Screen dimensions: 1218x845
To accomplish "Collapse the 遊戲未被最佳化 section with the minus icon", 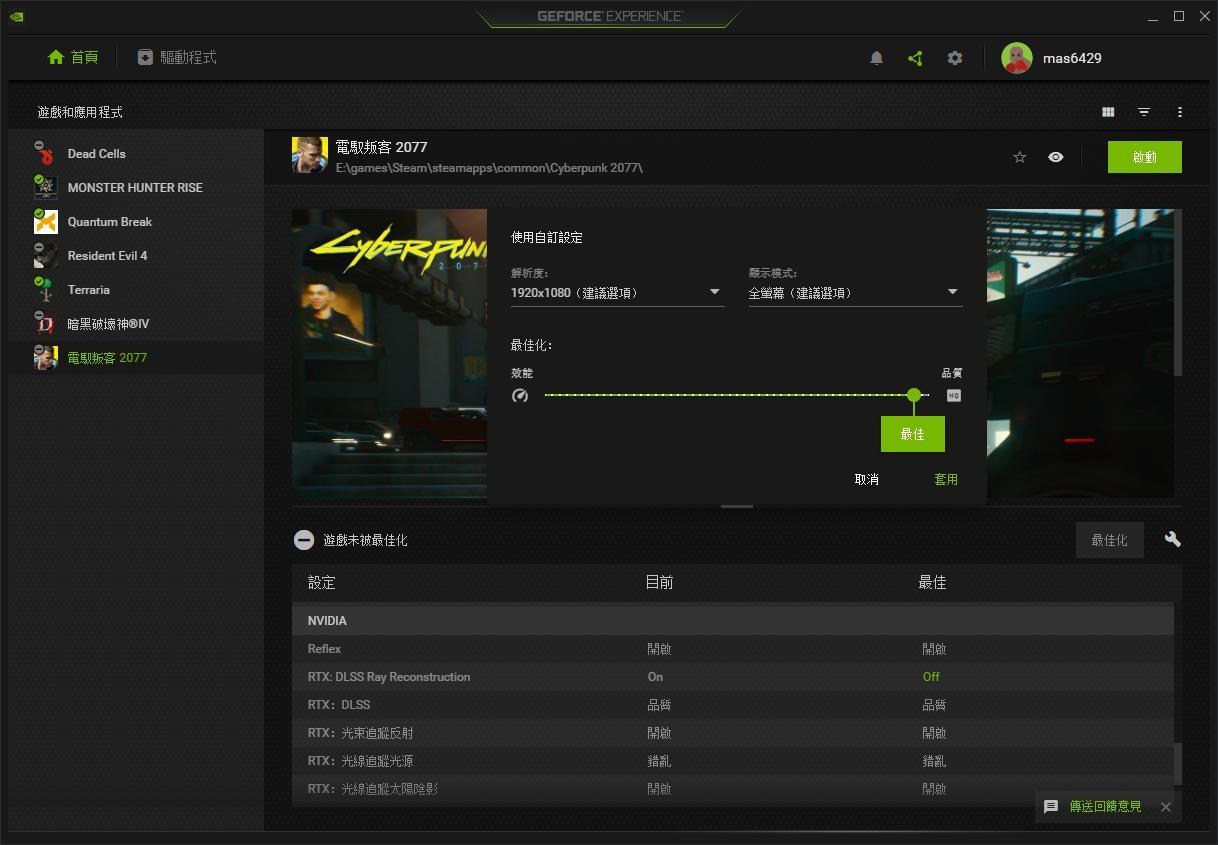I will point(304,539).
